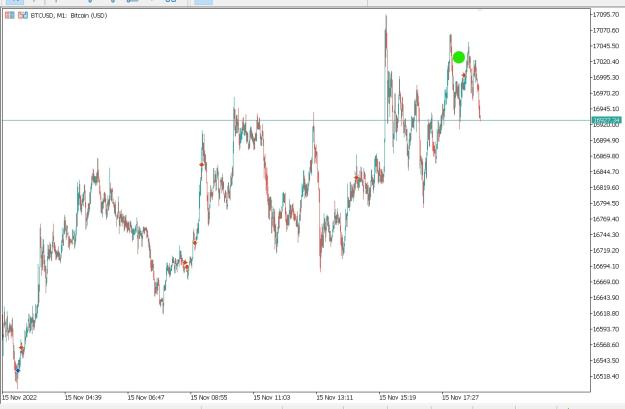Click the 16970.20 price scale label

[606, 93]
